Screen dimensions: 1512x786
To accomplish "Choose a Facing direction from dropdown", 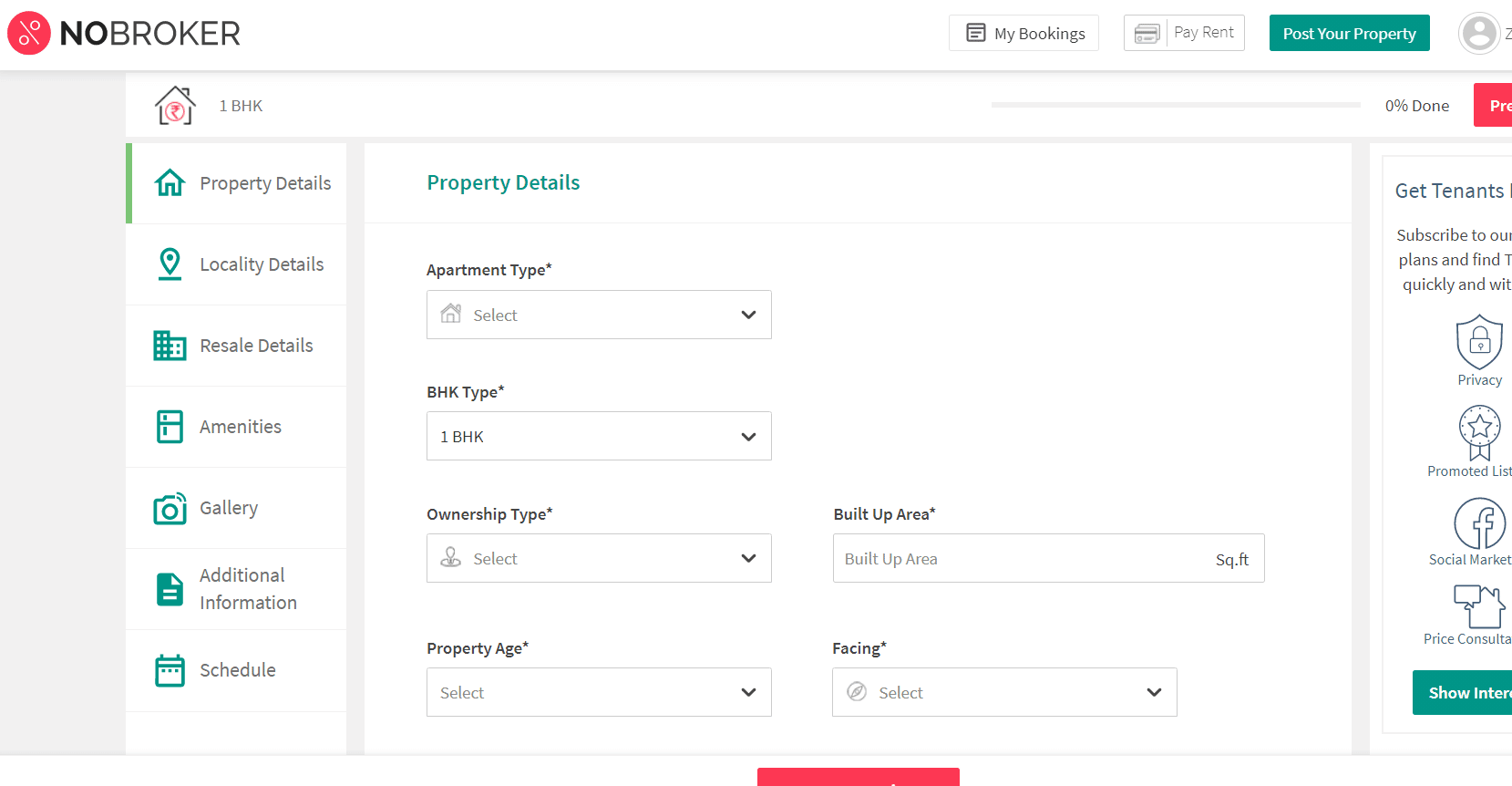I will 1004,693.
